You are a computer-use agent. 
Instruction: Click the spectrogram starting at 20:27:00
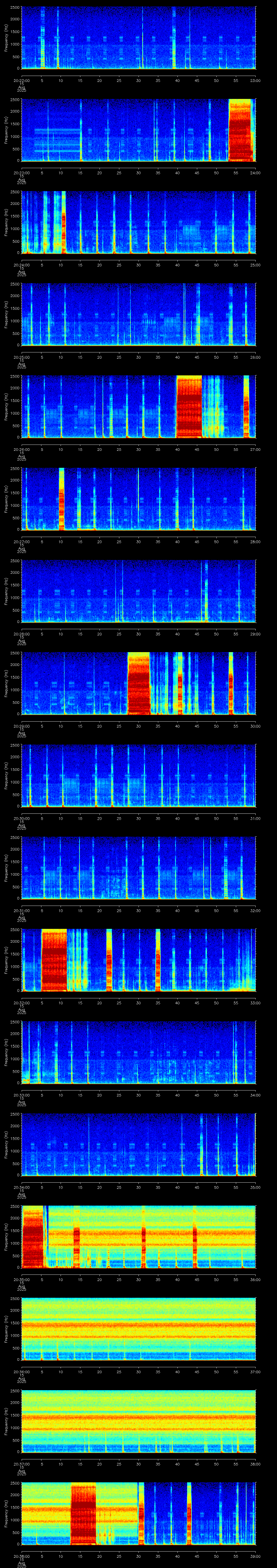(138, 499)
